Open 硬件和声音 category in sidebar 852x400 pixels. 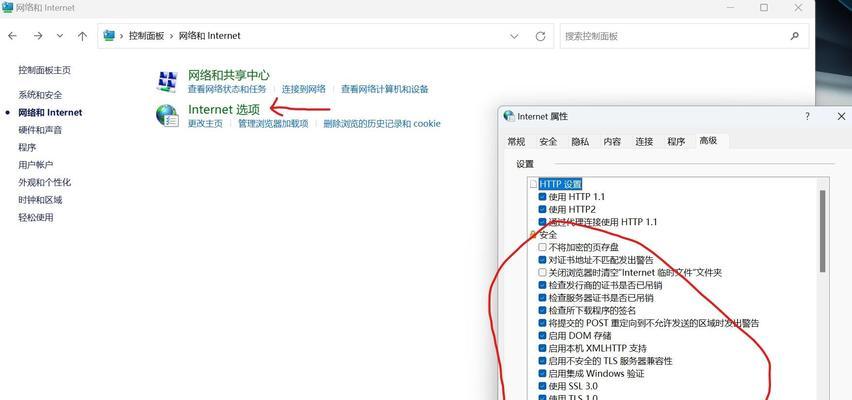40,130
